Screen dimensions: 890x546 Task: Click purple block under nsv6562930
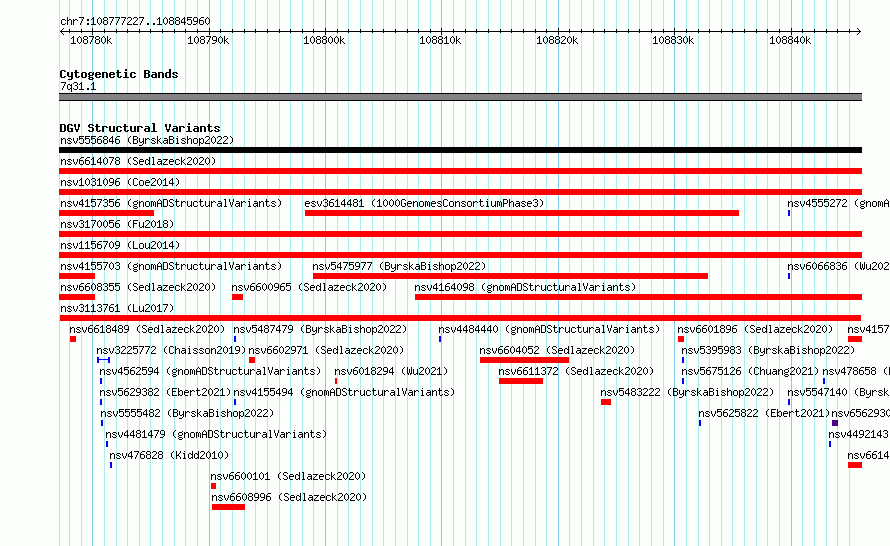(835, 423)
